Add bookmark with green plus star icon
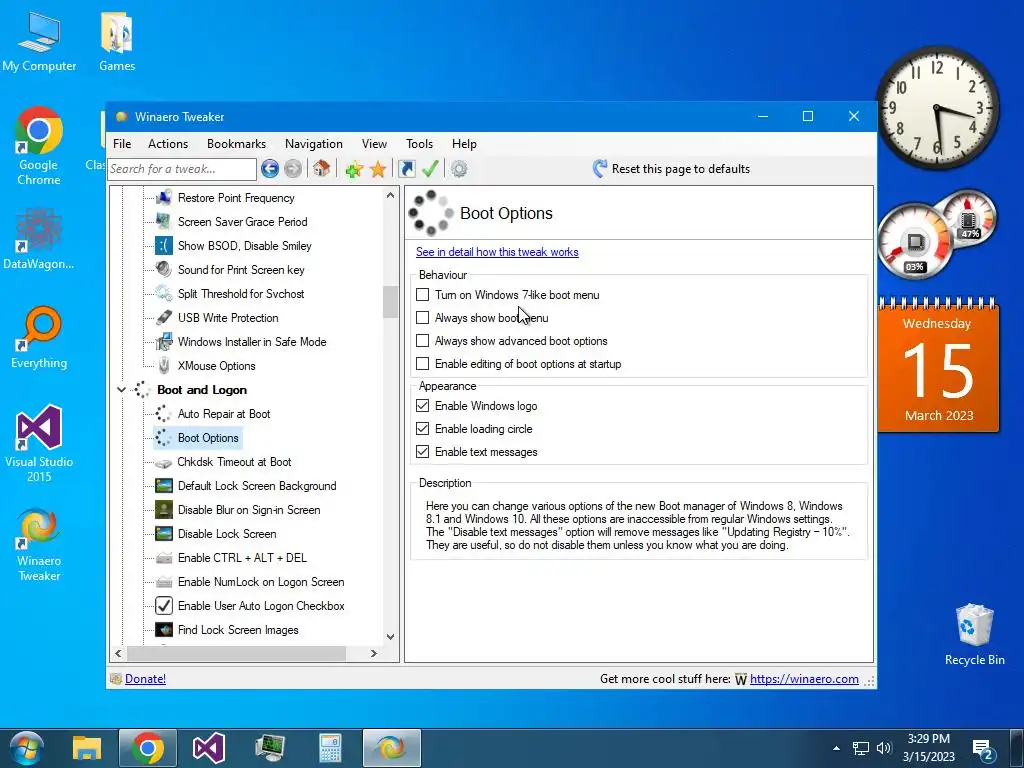 tap(354, 169)
